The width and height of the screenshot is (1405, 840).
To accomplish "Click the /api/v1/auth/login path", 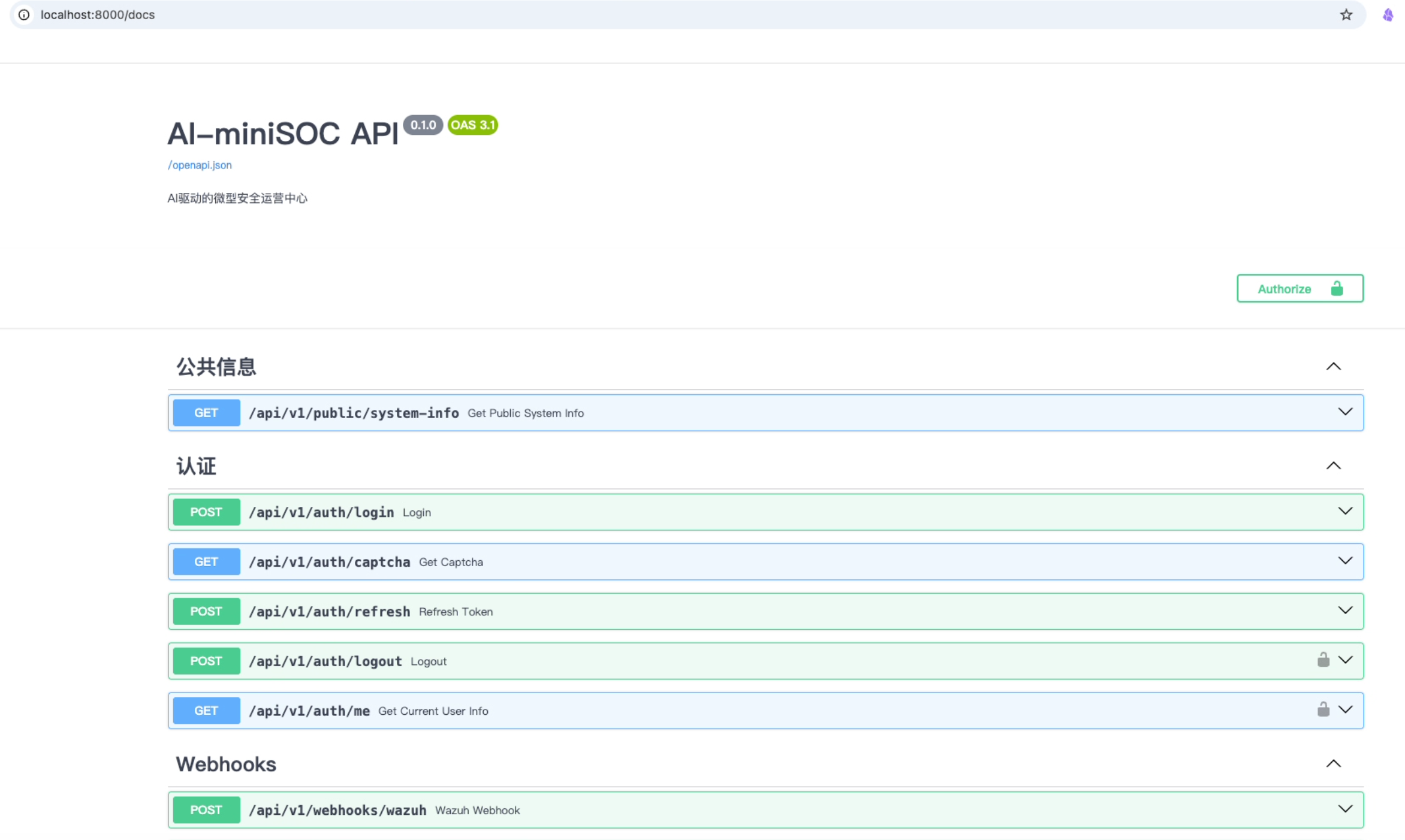I will point(321,512).
